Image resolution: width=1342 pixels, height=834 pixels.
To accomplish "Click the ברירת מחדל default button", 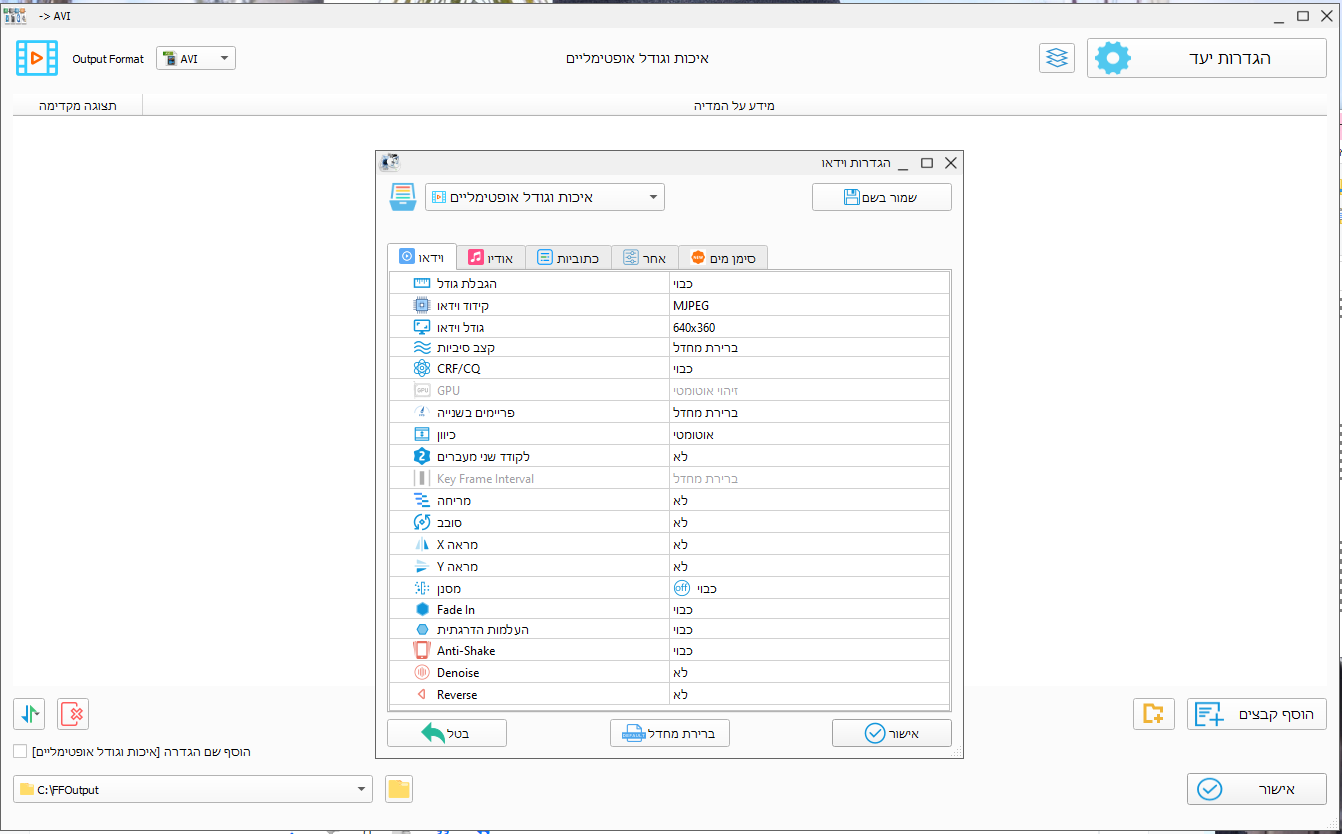I will point(670,733).
